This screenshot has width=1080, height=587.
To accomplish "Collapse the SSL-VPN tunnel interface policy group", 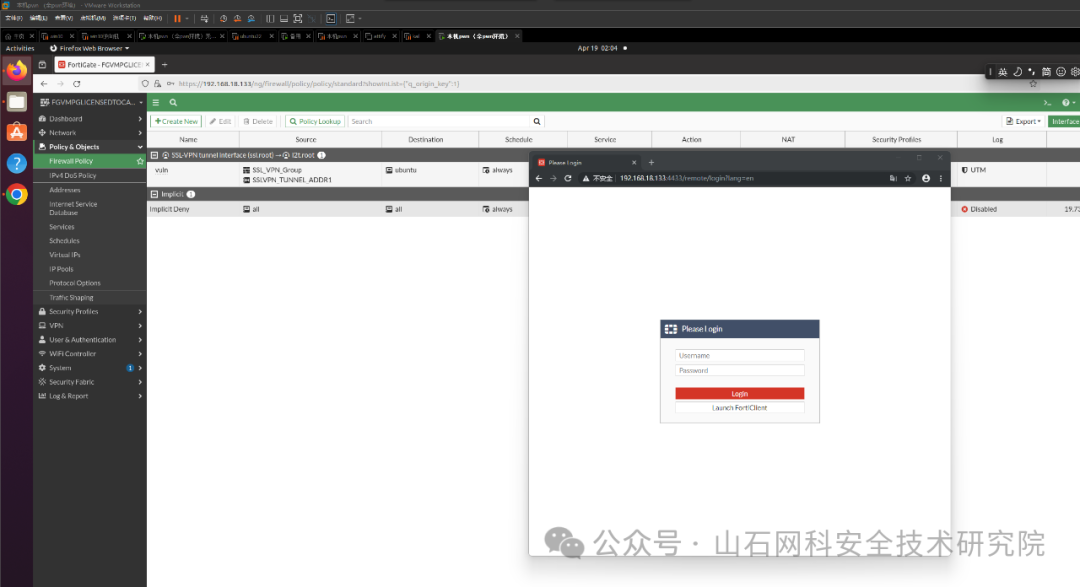I will (154, 156).
